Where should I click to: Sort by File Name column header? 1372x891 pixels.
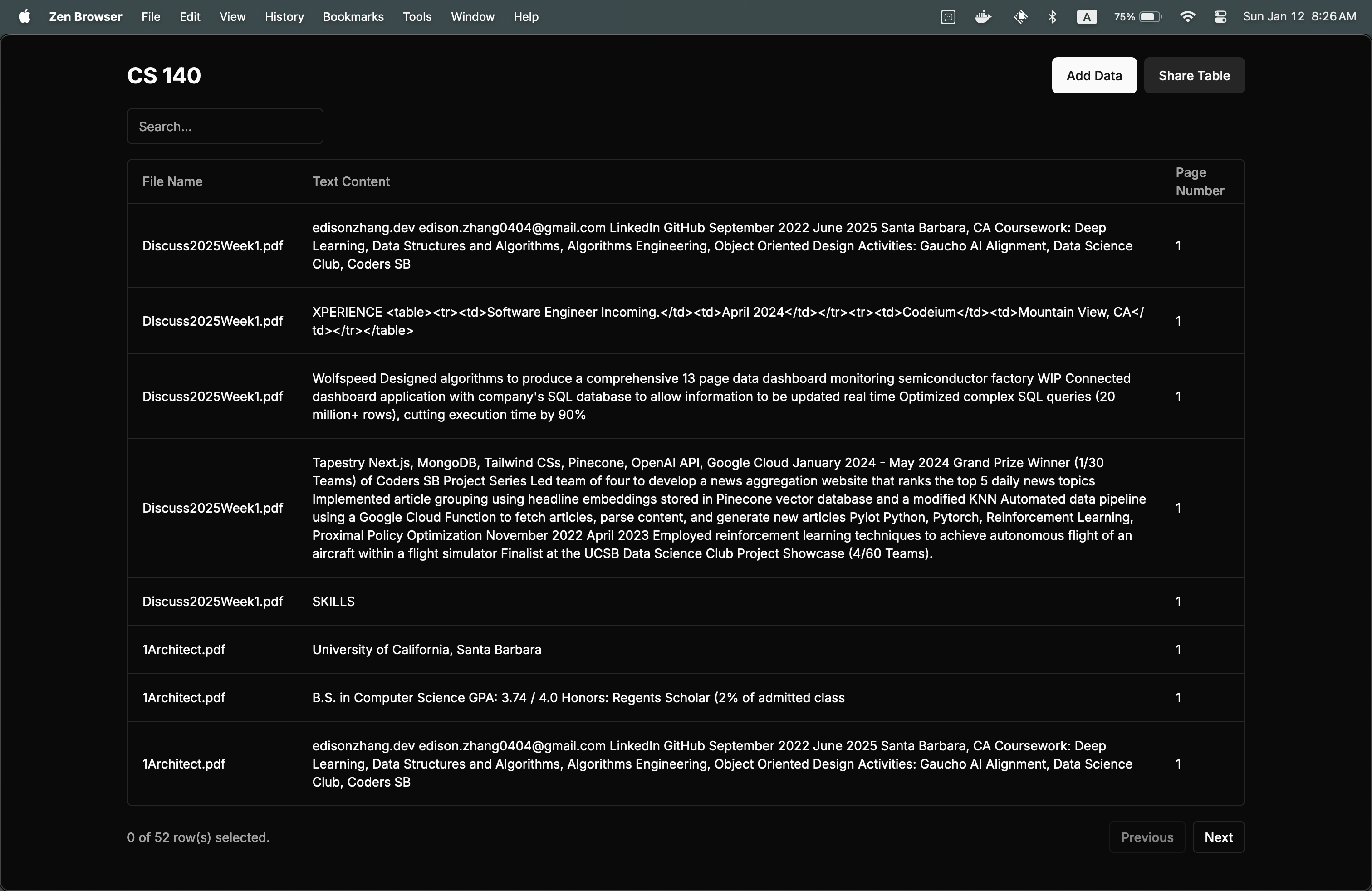click(172, 181)
